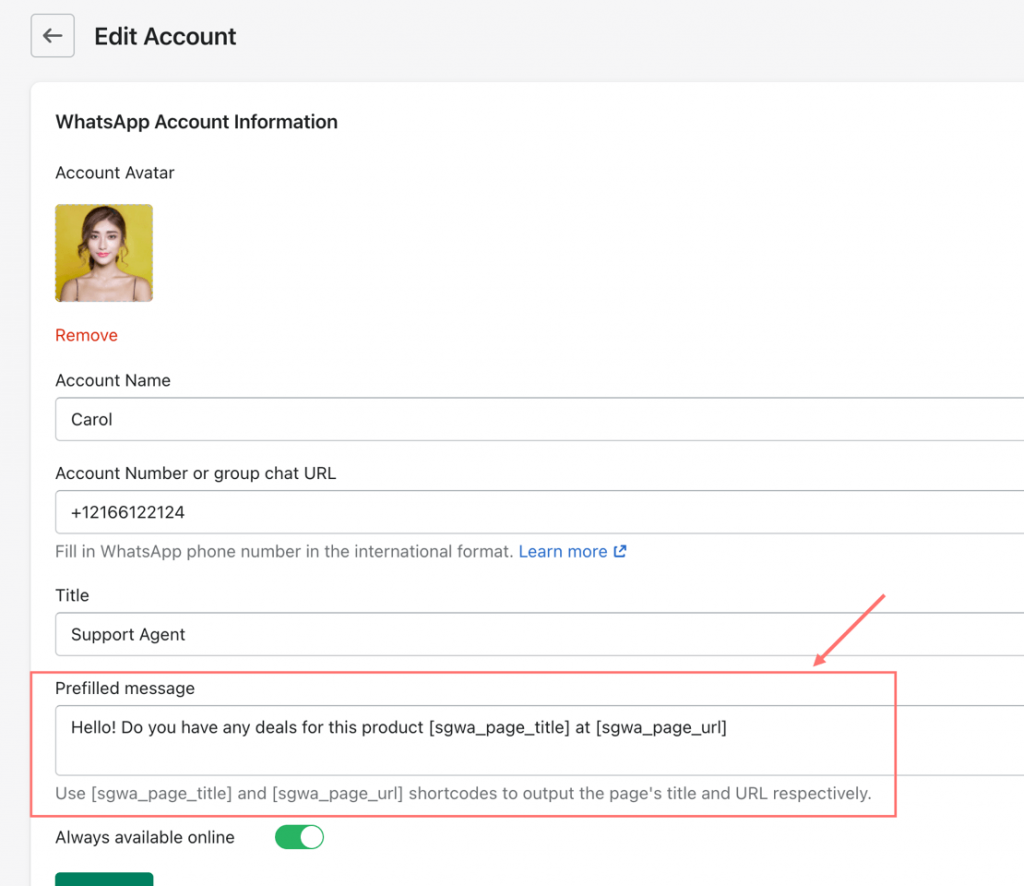Click the shortcodes help text below message
The image size is (1024, 886).
pyautogui.click(x=463, y=794)
